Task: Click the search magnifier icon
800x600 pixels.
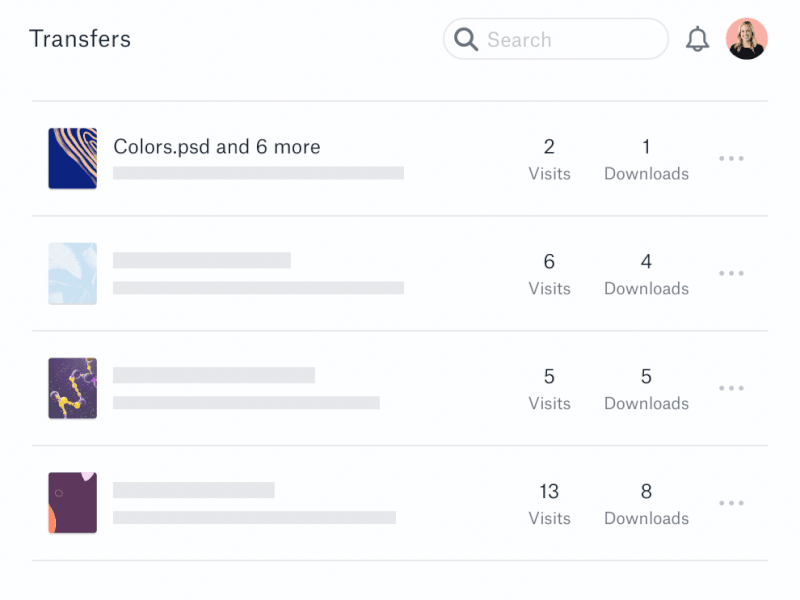Action: (466, 39)
